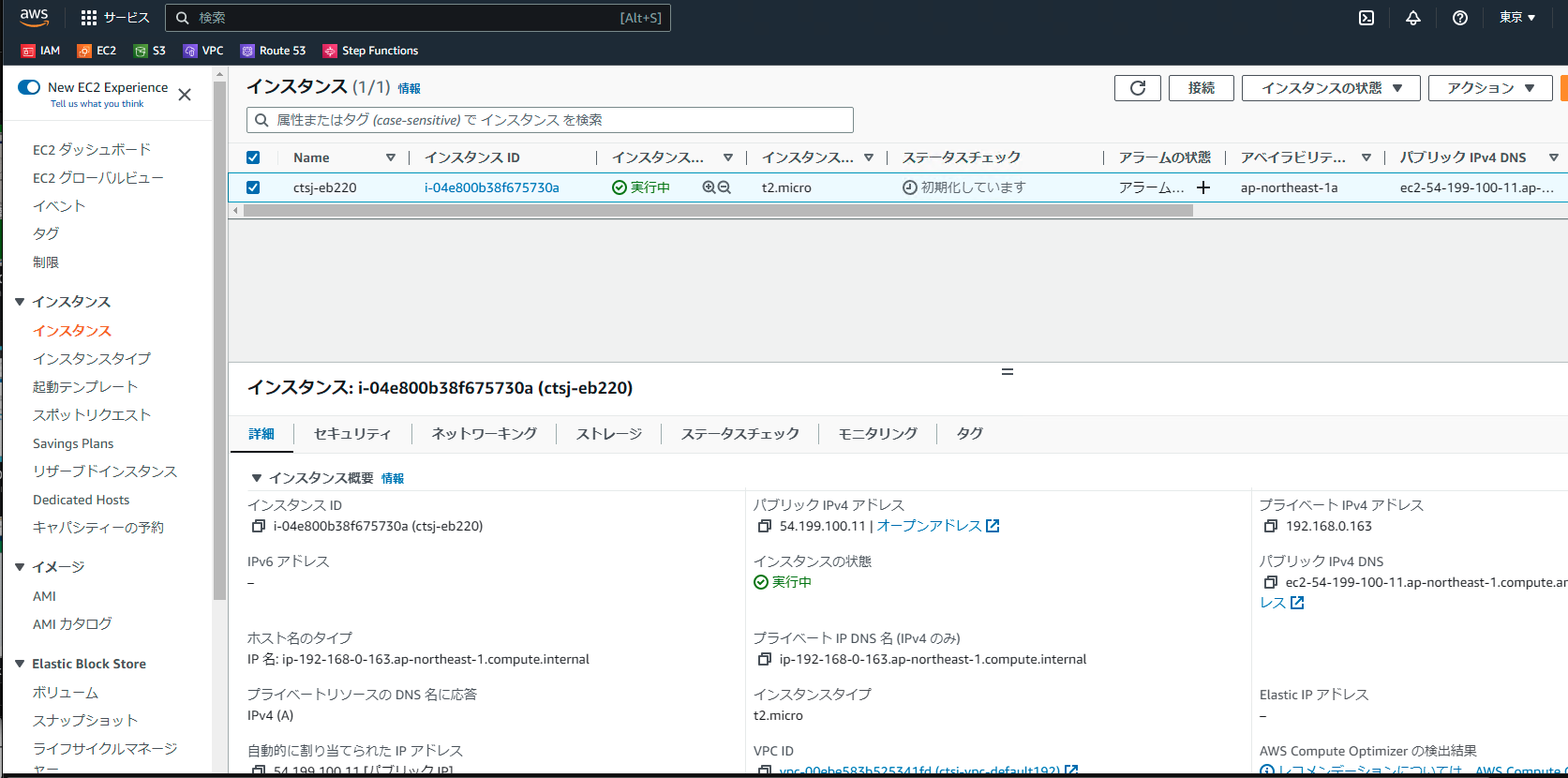Switch to the セキュリティ tab
1568x778 pixels.
[x=352, y=434]
